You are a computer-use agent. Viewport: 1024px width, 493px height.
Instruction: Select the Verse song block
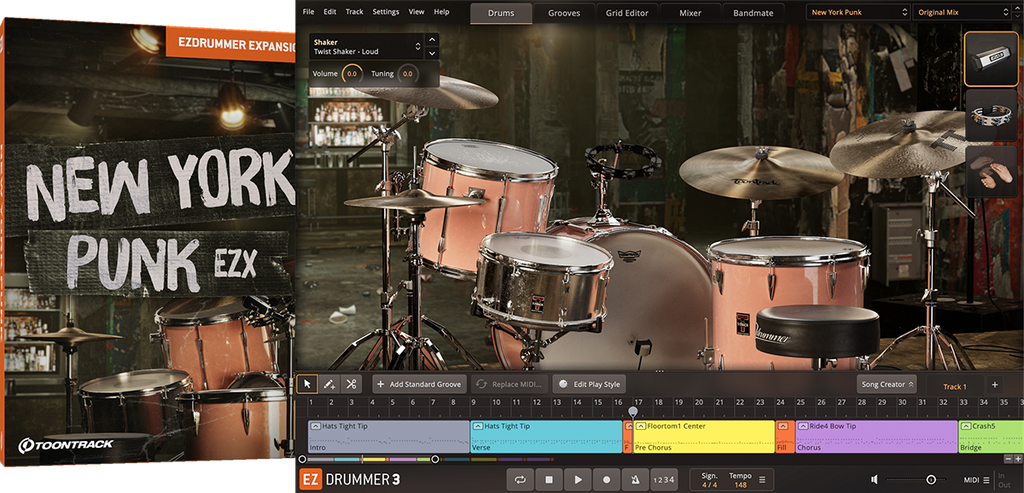pyautogui.click(x=546, y=437)
